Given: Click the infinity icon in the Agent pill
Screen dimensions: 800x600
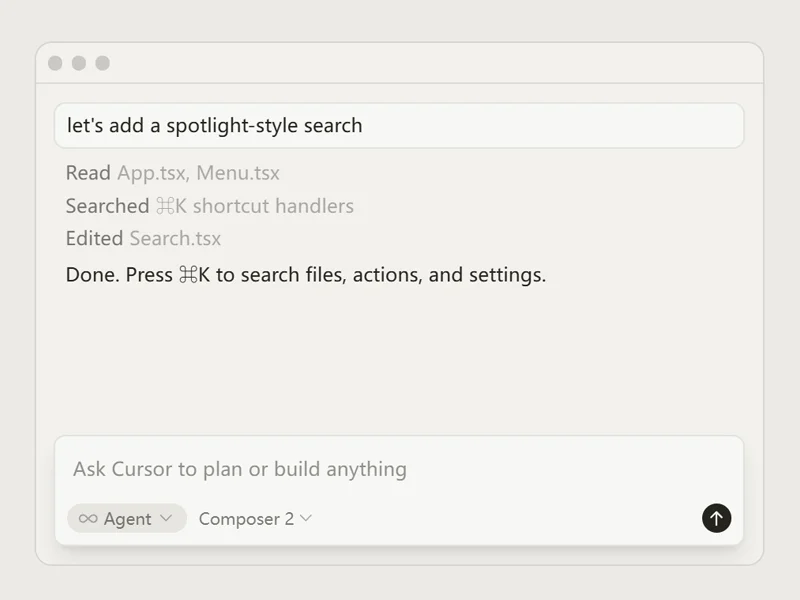Looking at the screenshot, I should [88, 519].
